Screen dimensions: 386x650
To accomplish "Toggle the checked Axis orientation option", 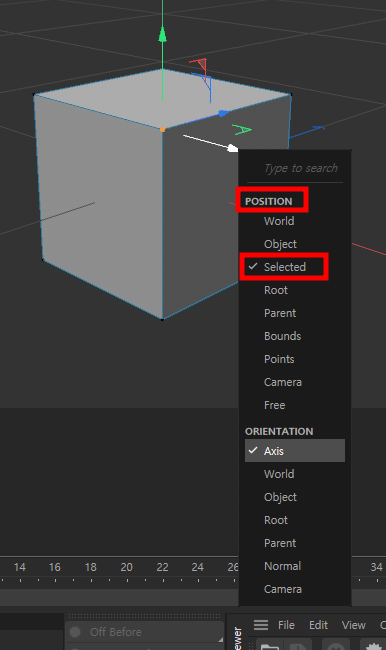I will (295, 451).
